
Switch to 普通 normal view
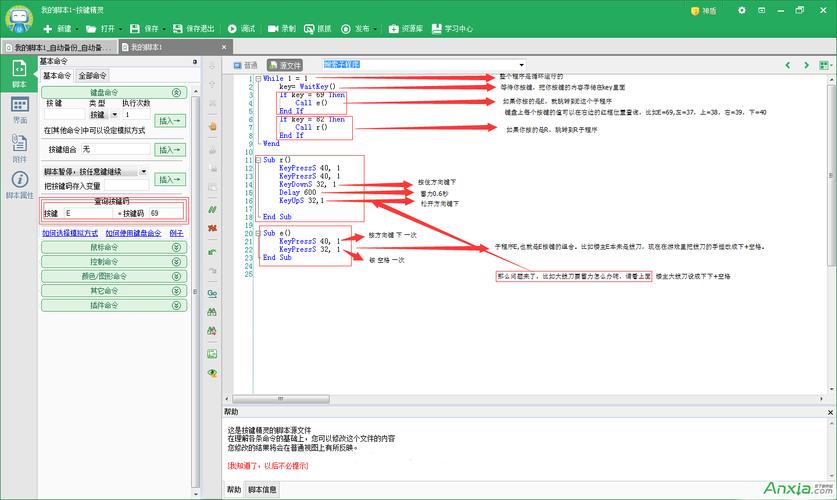coord(246,65)
